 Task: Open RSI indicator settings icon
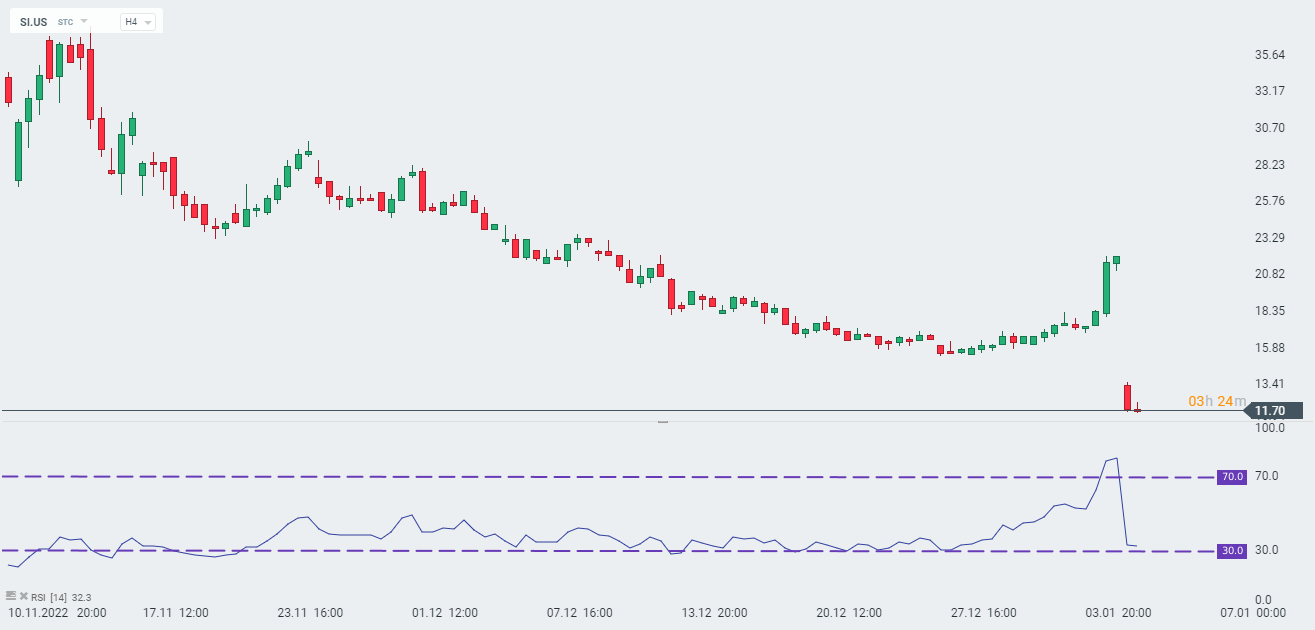11,596
